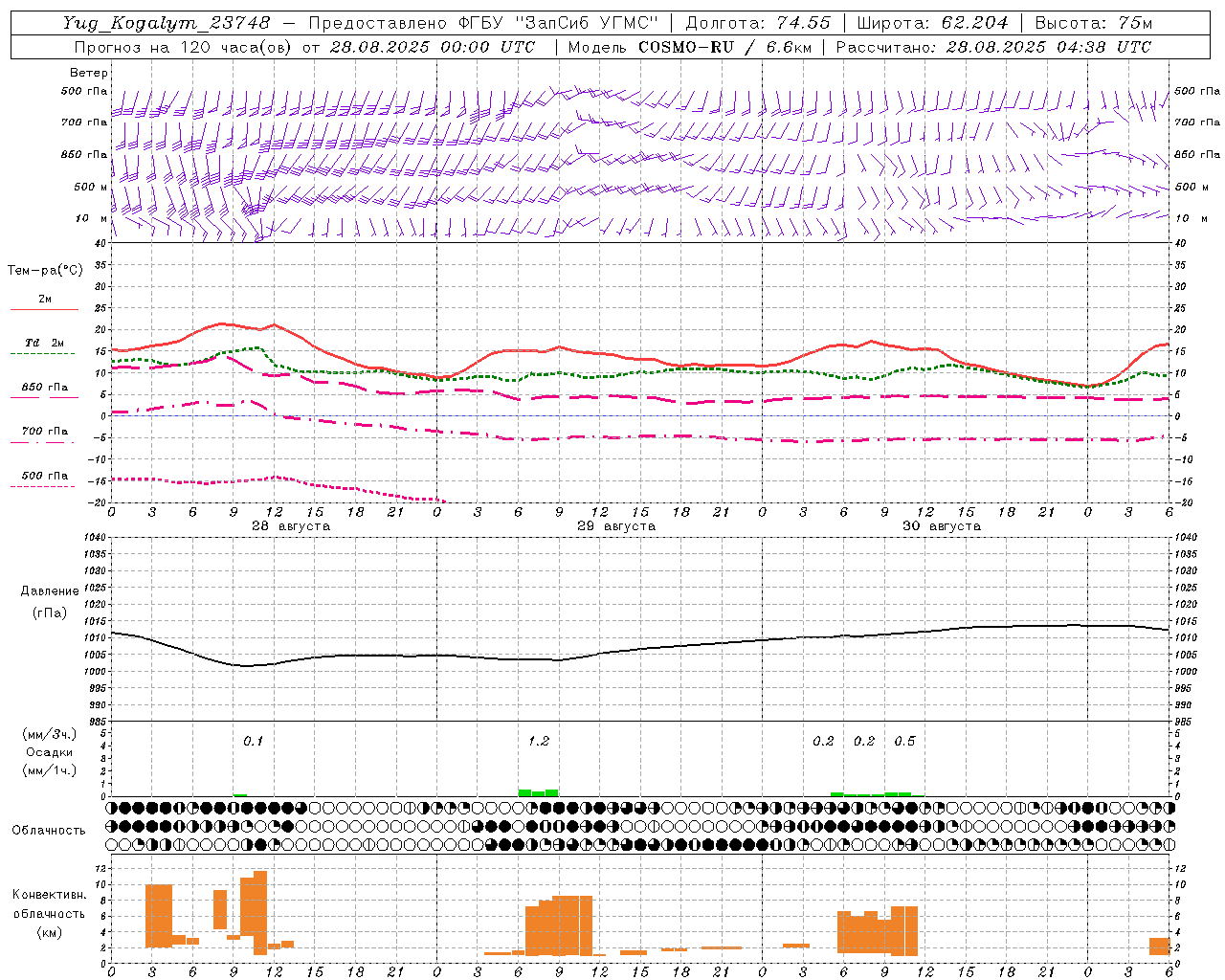Click the 2м temperature legend entry
This screenshot has width=1225, height=980.
[x=45, y=300]
